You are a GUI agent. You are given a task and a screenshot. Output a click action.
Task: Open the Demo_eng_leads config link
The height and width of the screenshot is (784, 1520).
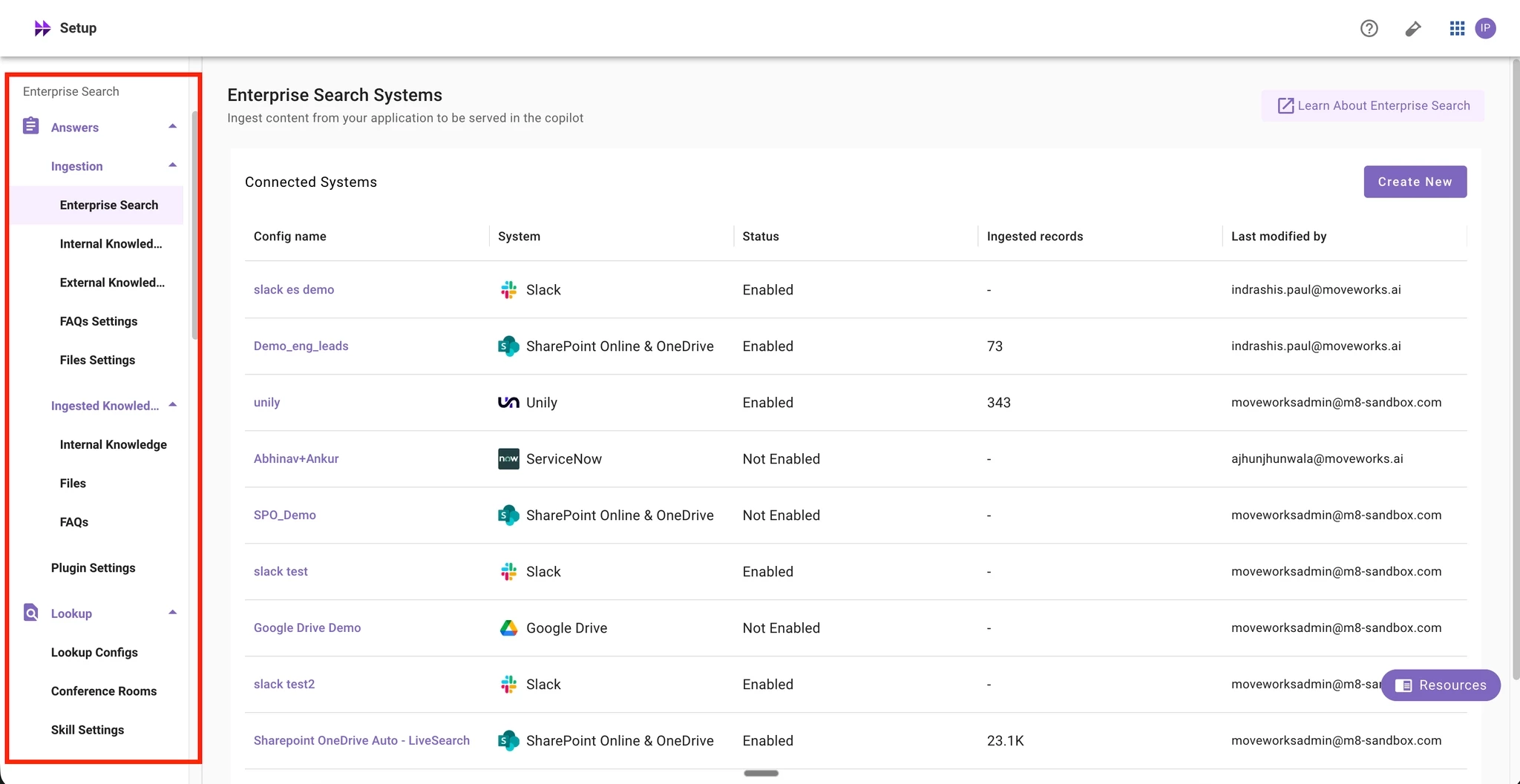click(x=301, y=346)
